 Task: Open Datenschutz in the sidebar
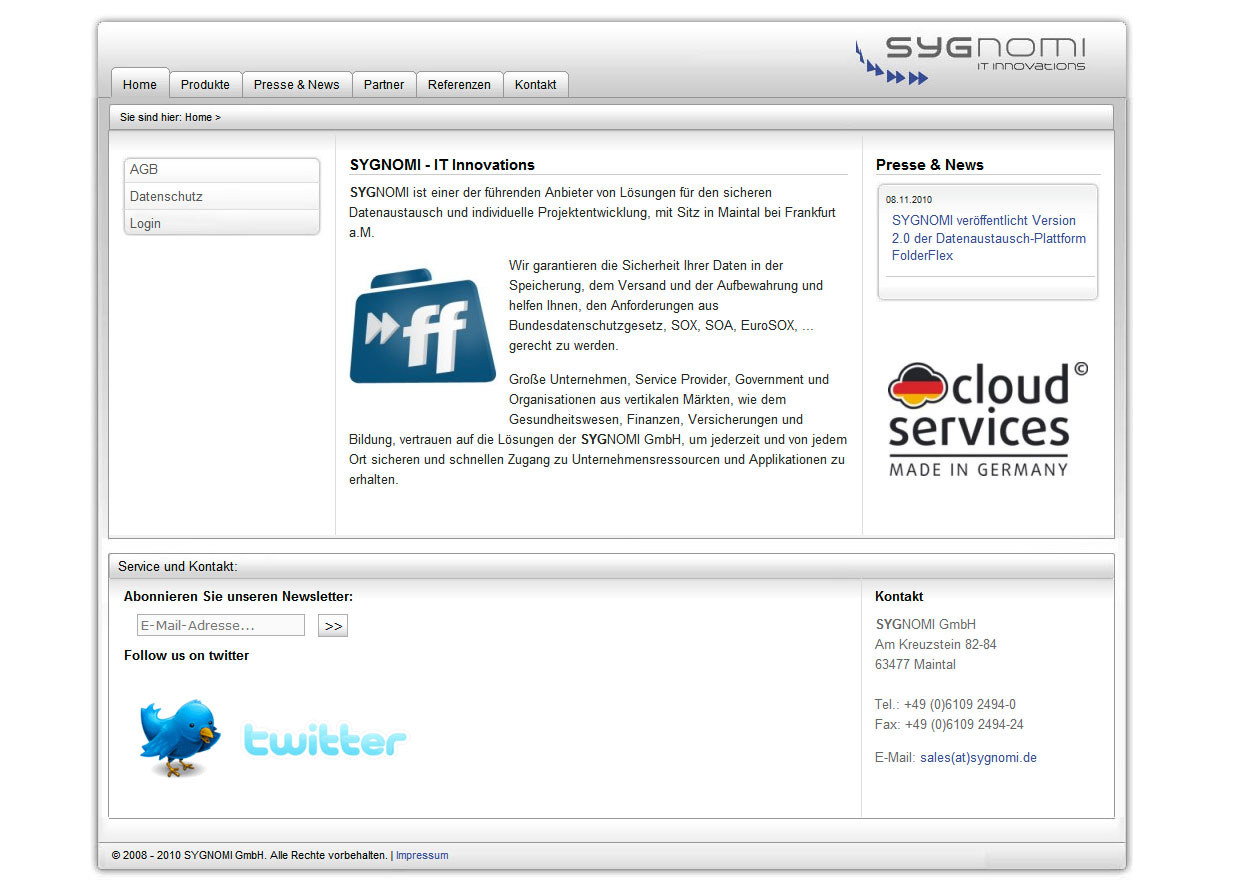pyautogui.click(x=222, y=197)
